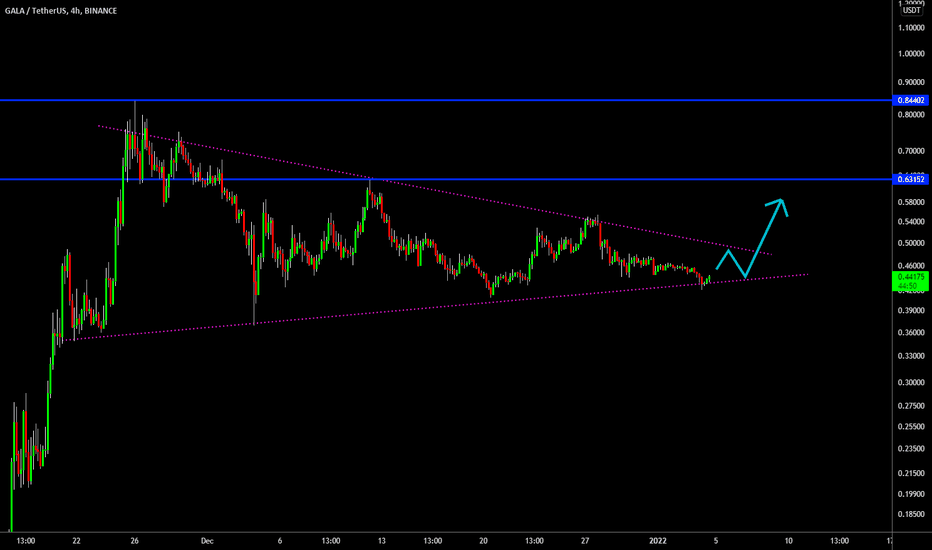The height and width of the screenshot is (550, 932).
Task: Click the 0.27500 price axis label
Action: click(911, 406)
